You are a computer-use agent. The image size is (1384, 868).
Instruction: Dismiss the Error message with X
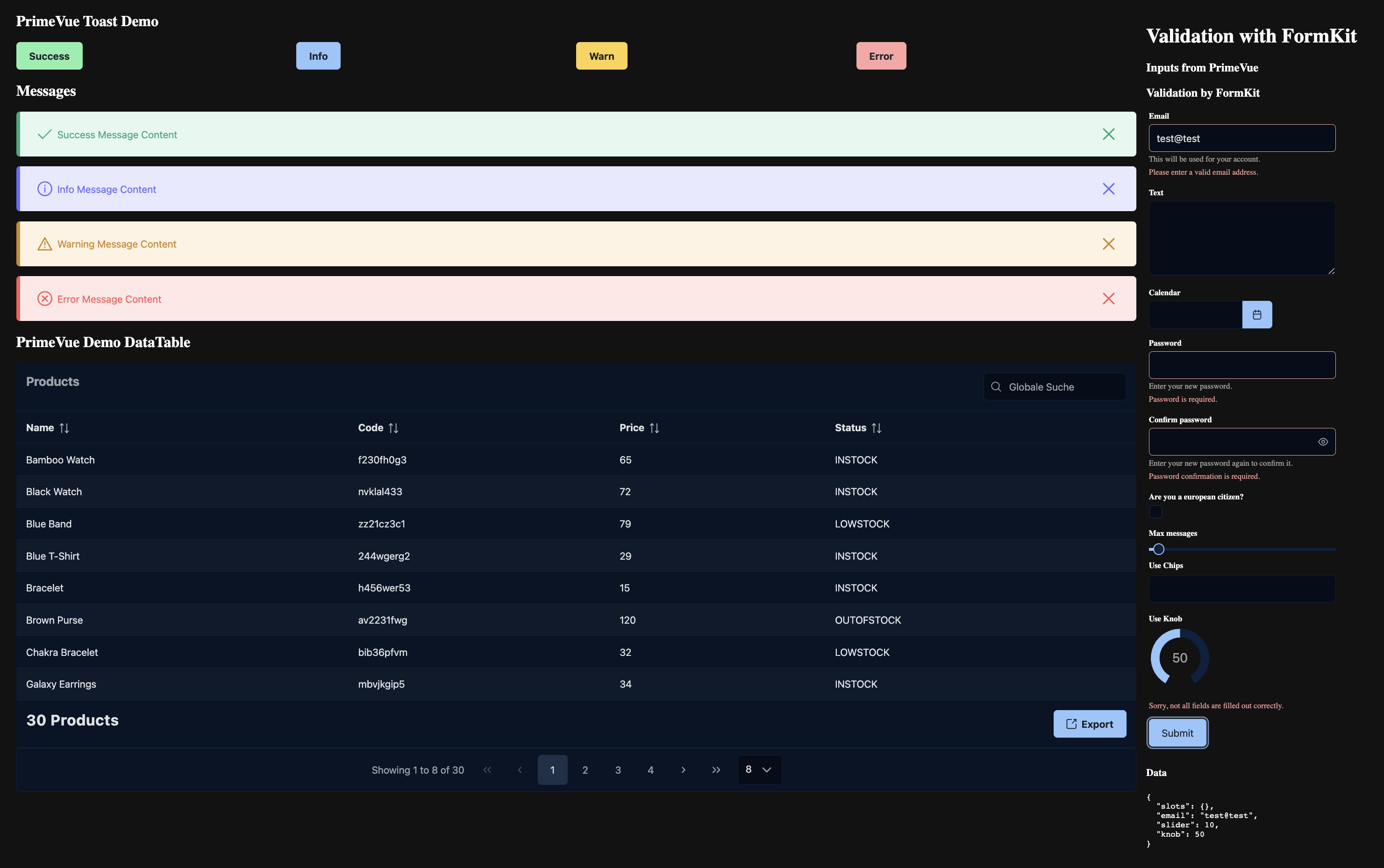coord(1108,299)
